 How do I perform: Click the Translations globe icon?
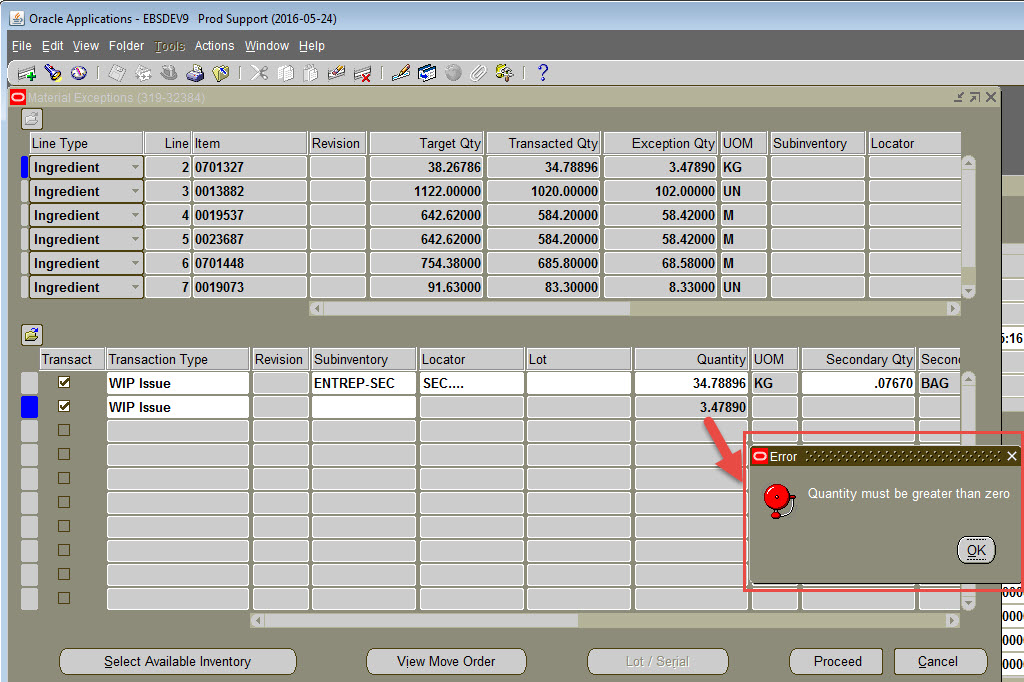455,72
